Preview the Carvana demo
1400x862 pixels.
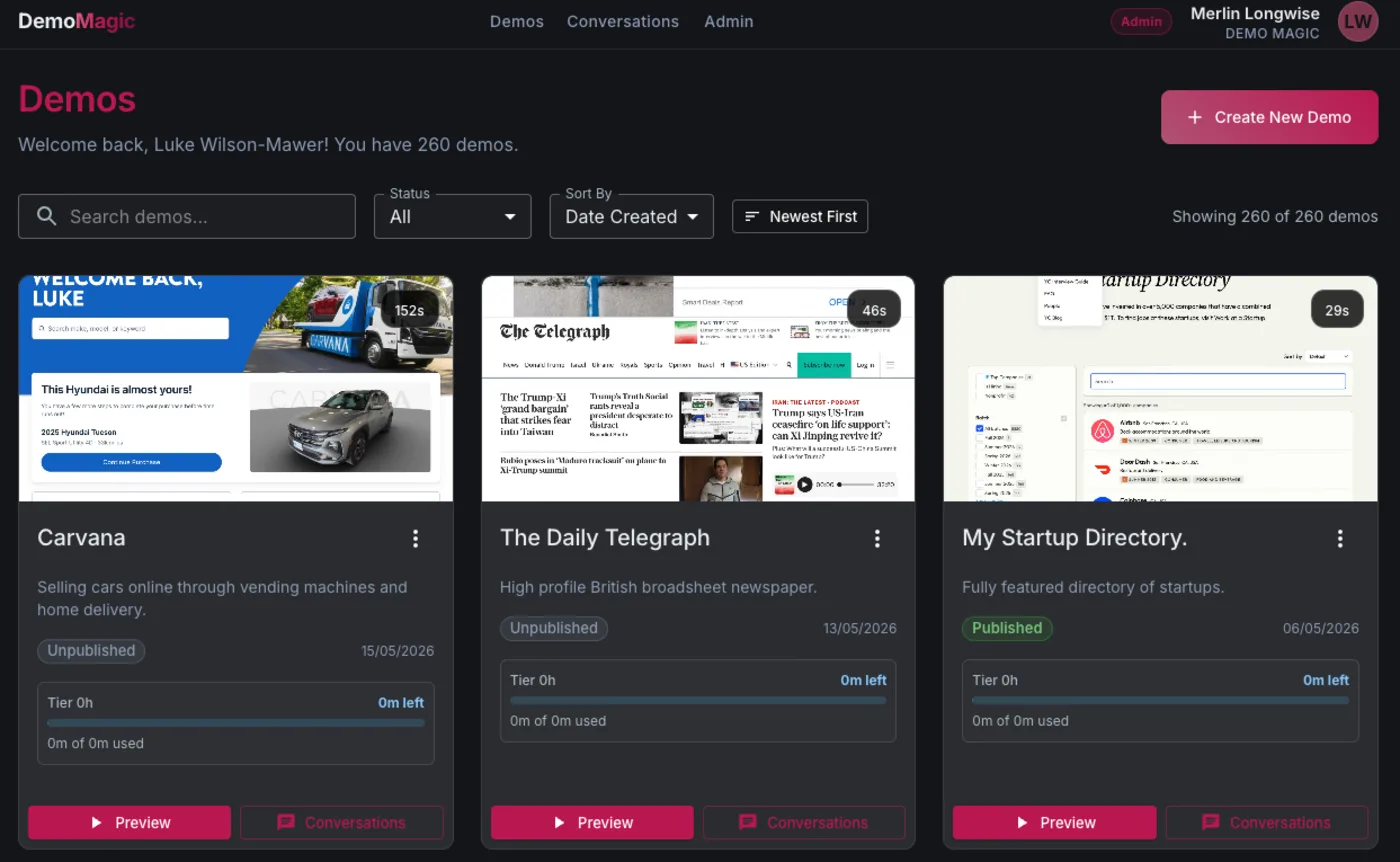coord(129,822)
